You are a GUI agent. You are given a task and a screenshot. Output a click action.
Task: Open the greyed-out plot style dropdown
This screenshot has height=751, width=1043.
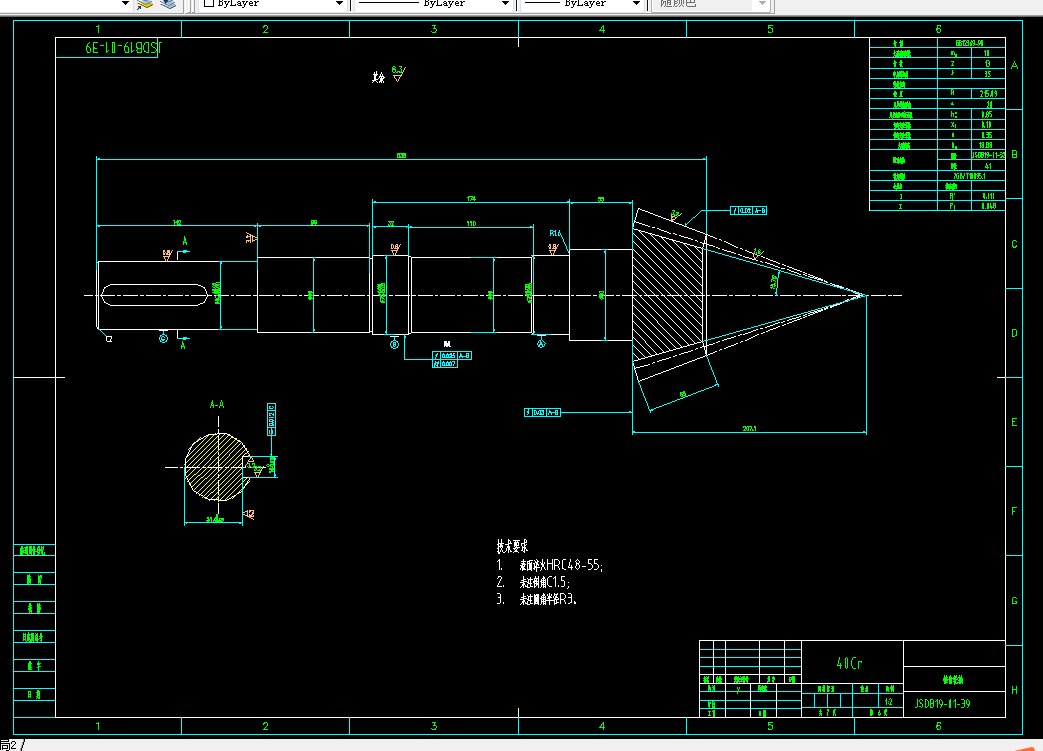(762, 3)
